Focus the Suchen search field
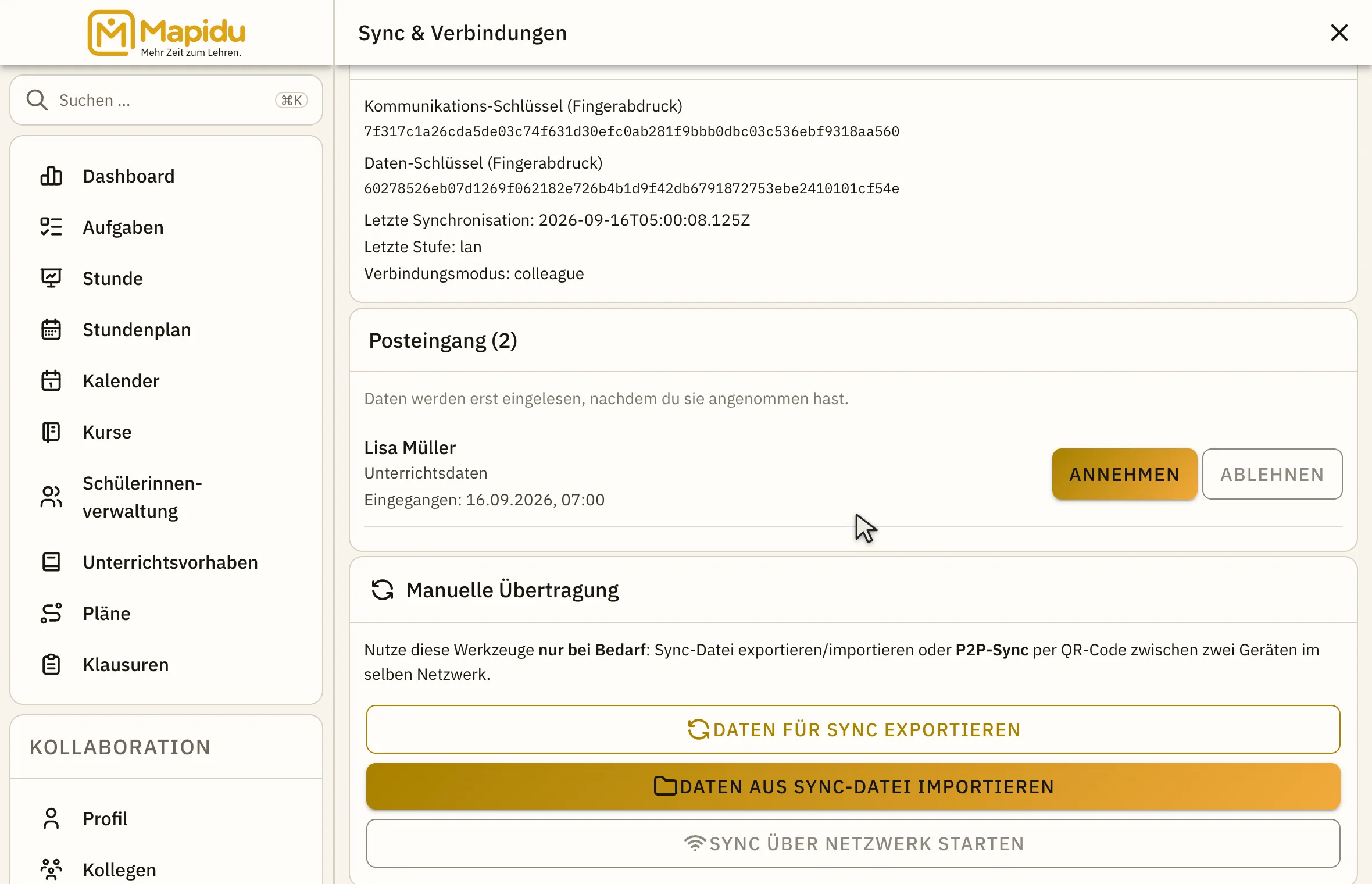This screenshot has width=1372, height=884. (166, 100)
